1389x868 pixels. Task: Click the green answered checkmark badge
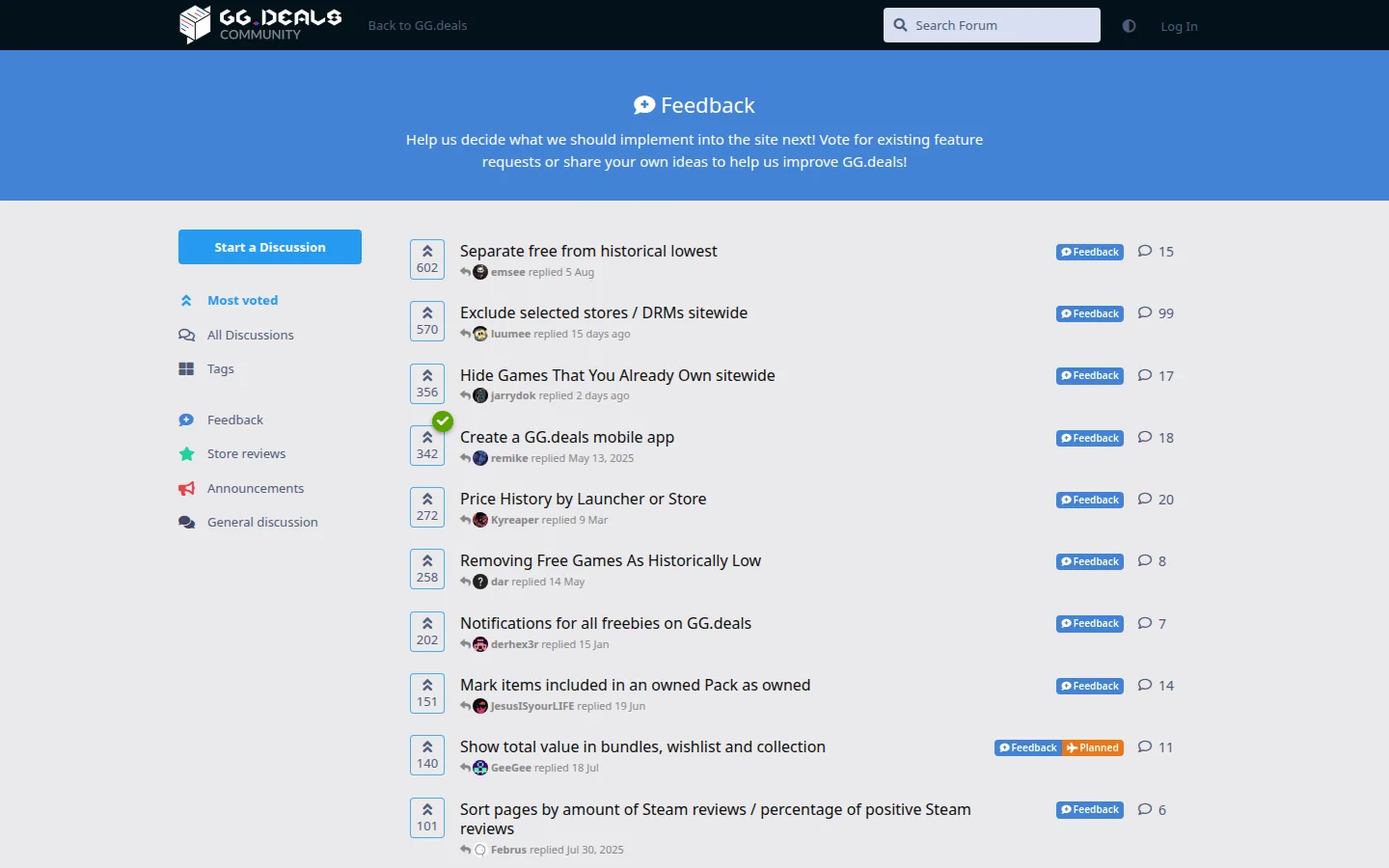443,421
